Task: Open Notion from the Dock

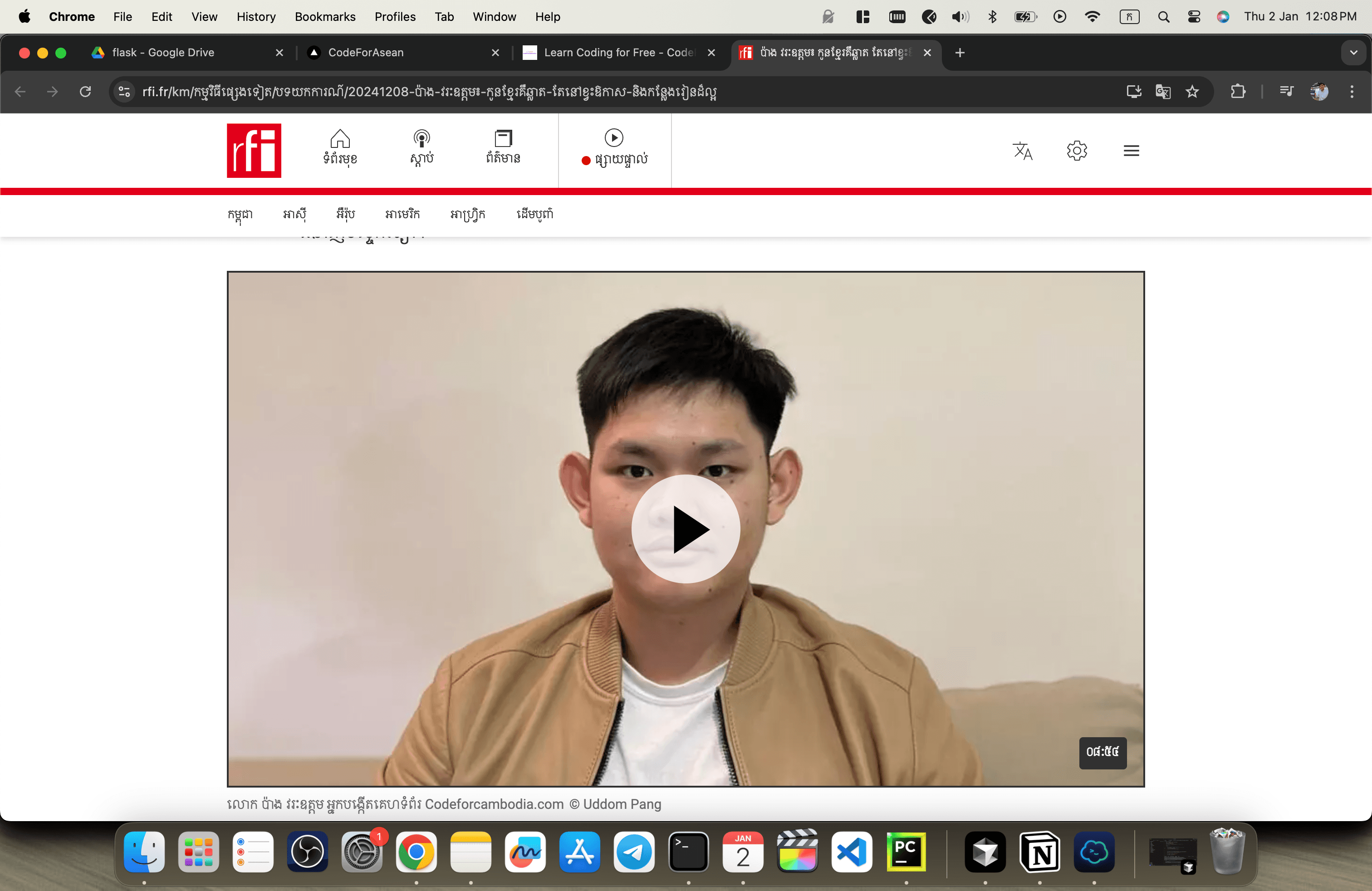Action: pyautogui.click(x=1040, y=852)
